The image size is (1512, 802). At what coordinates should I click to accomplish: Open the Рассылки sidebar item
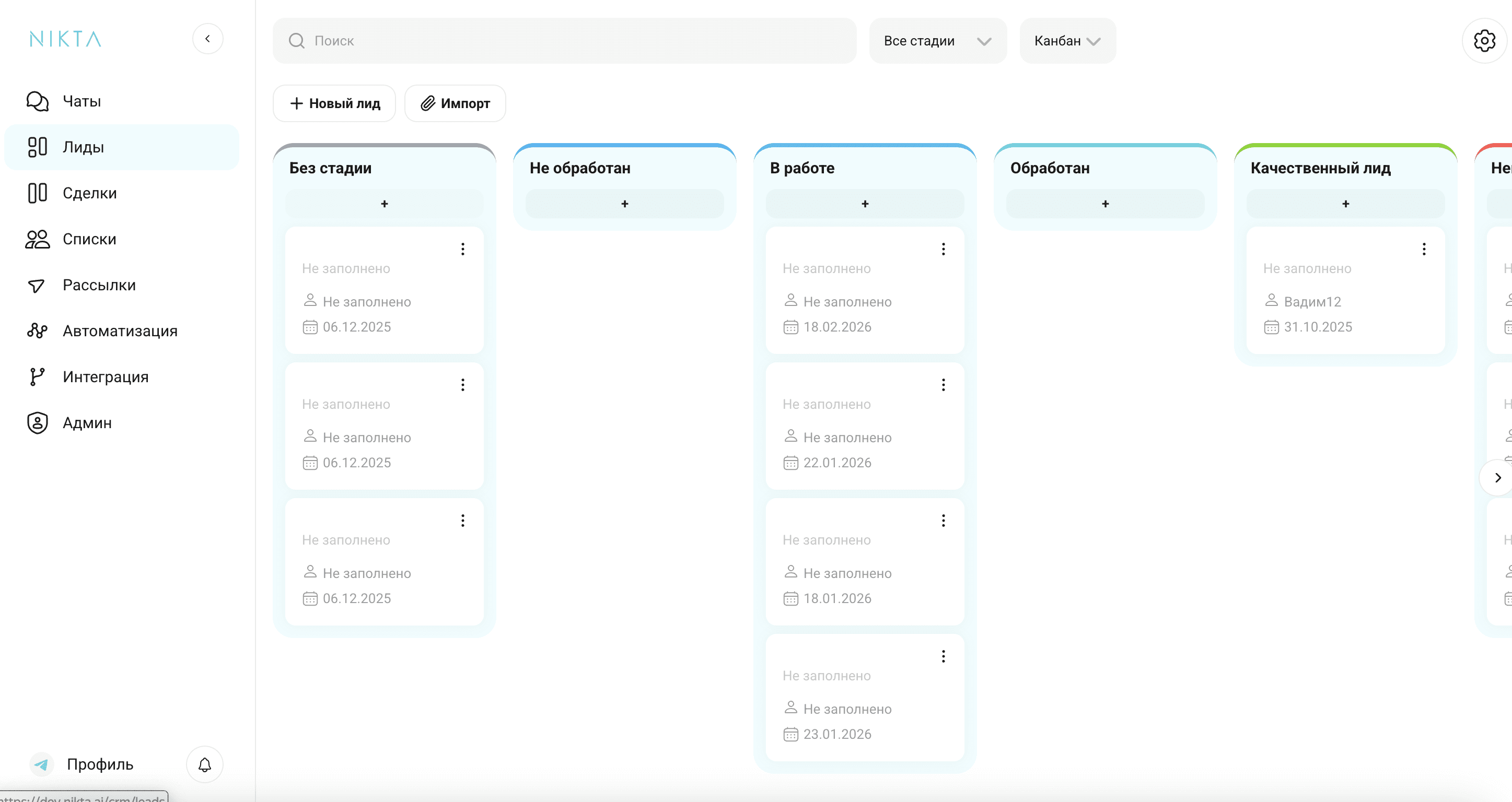[x=99, y=285]
